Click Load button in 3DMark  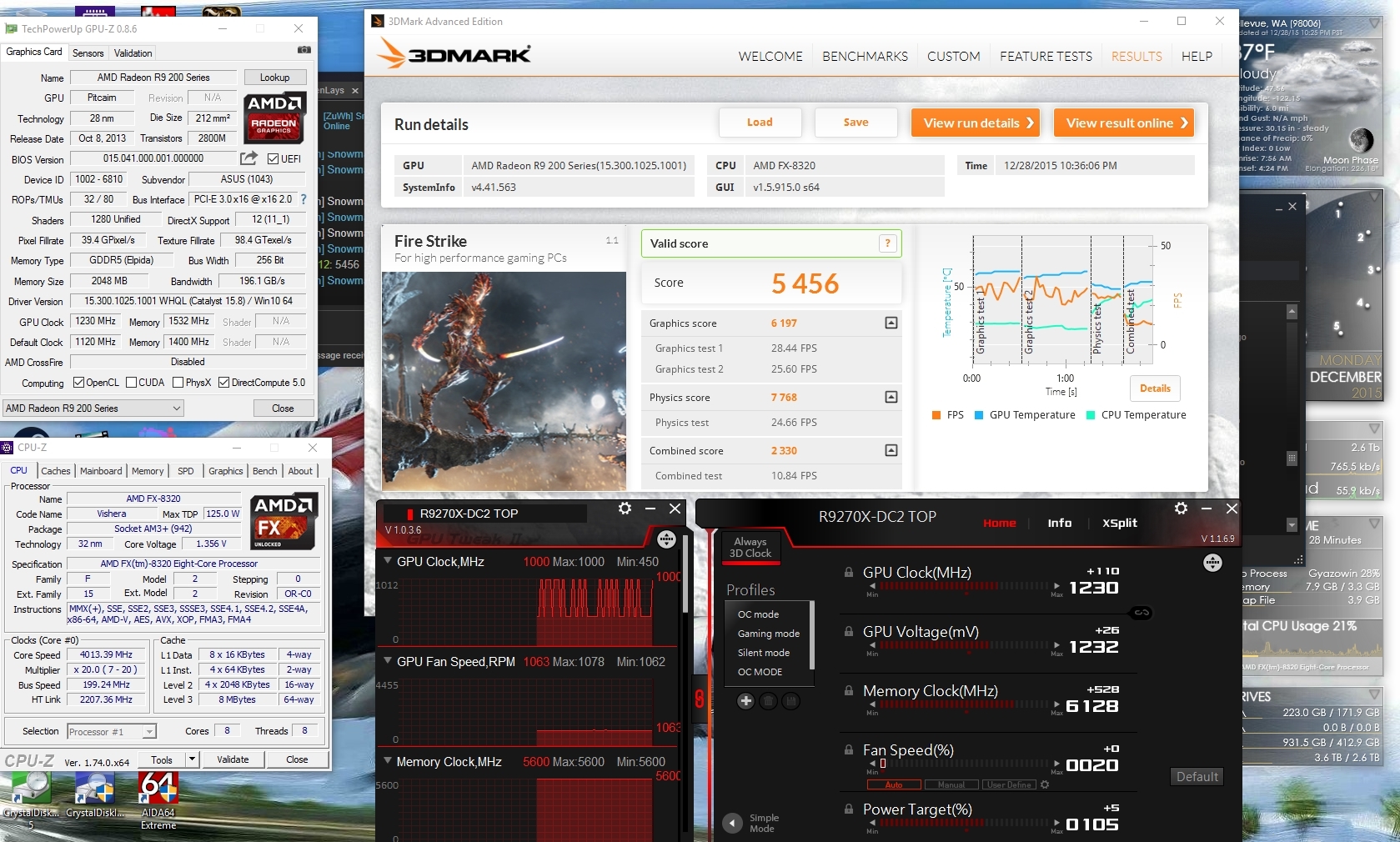click(760, 123)
